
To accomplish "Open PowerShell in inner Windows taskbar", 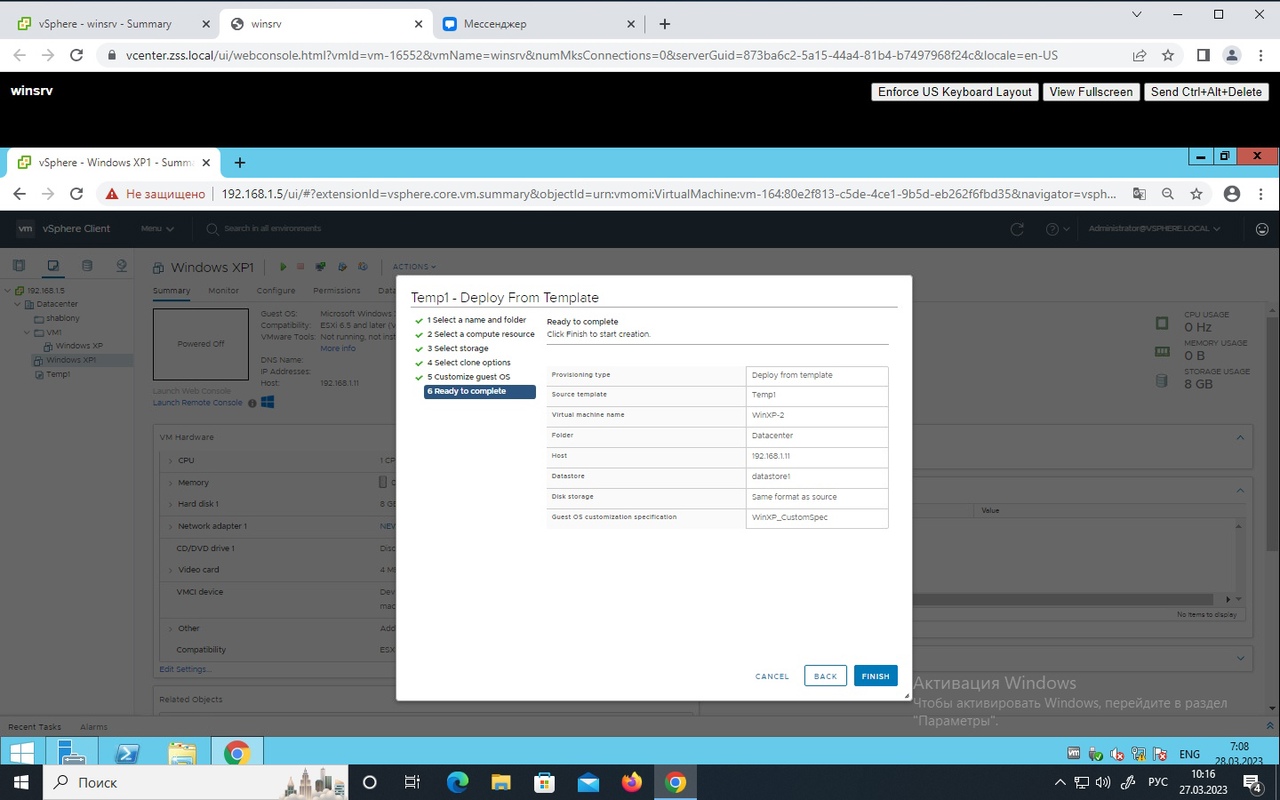I will pyautogui.click(x=127, y=753).
